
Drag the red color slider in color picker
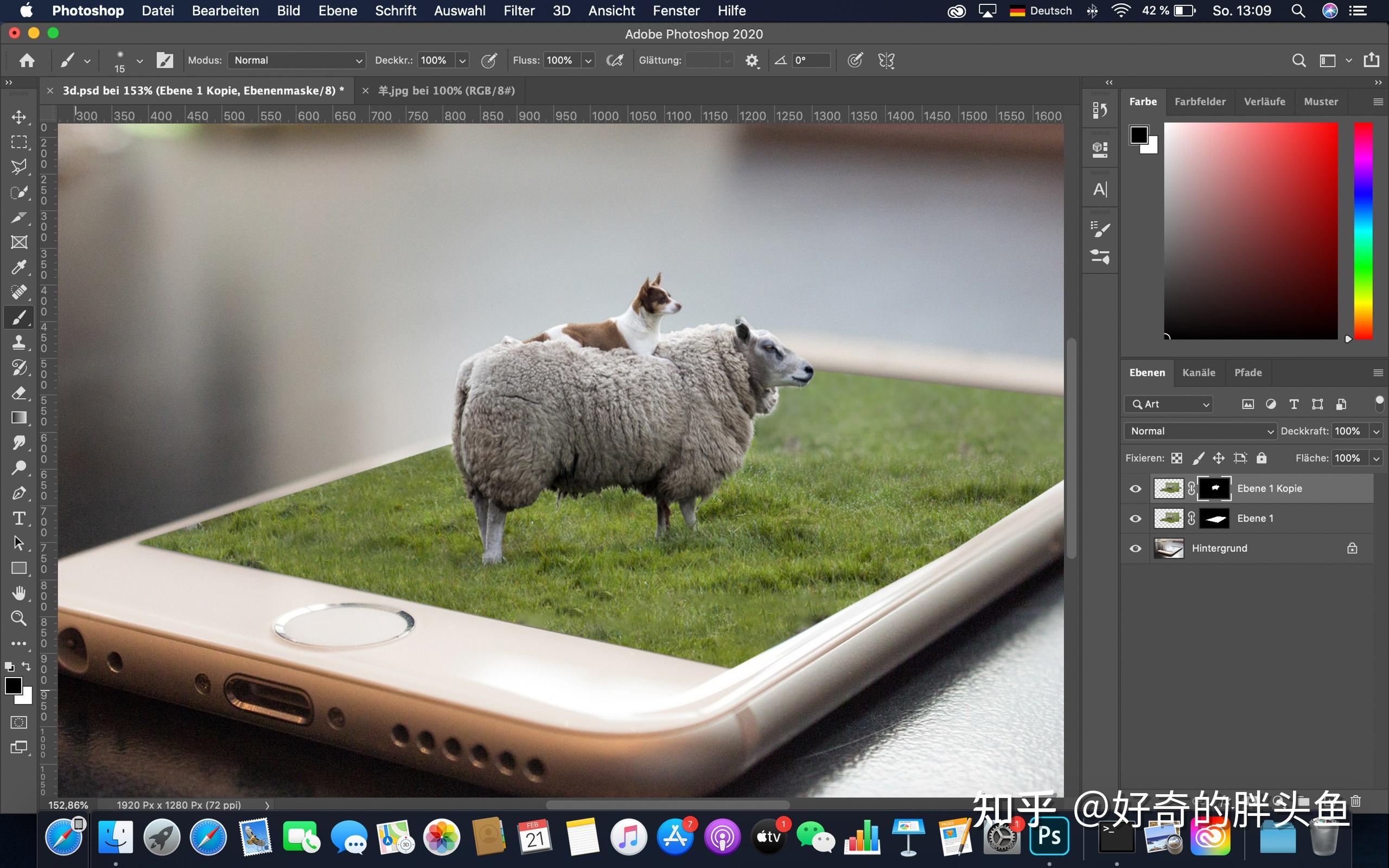click(x=1348, y=338)
